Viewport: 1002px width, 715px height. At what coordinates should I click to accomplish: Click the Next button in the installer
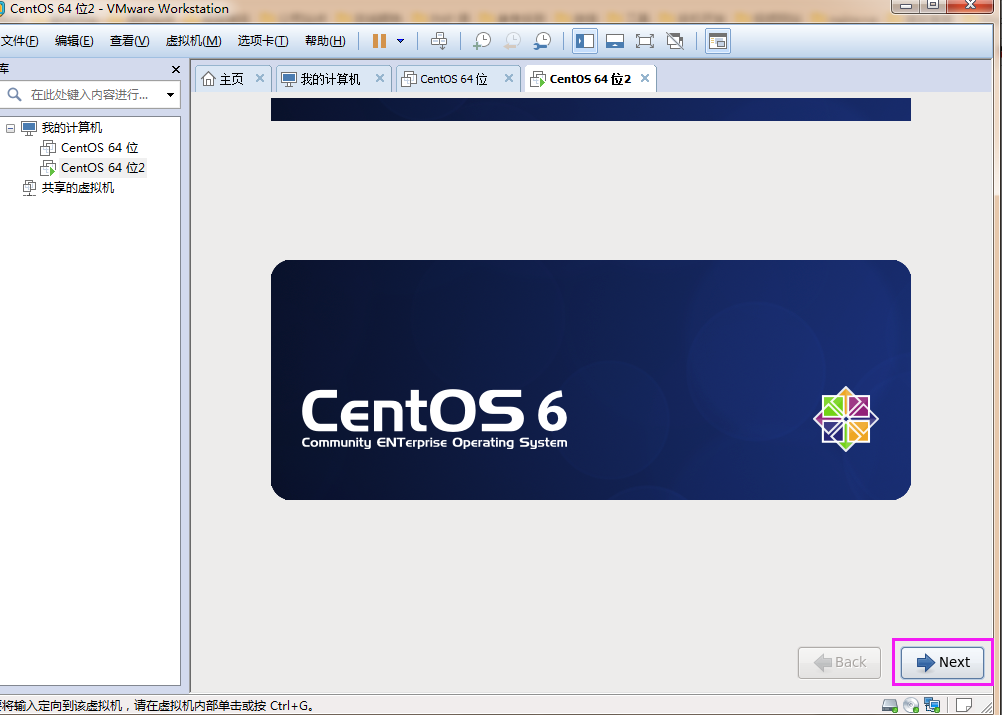tap(942, 662)
